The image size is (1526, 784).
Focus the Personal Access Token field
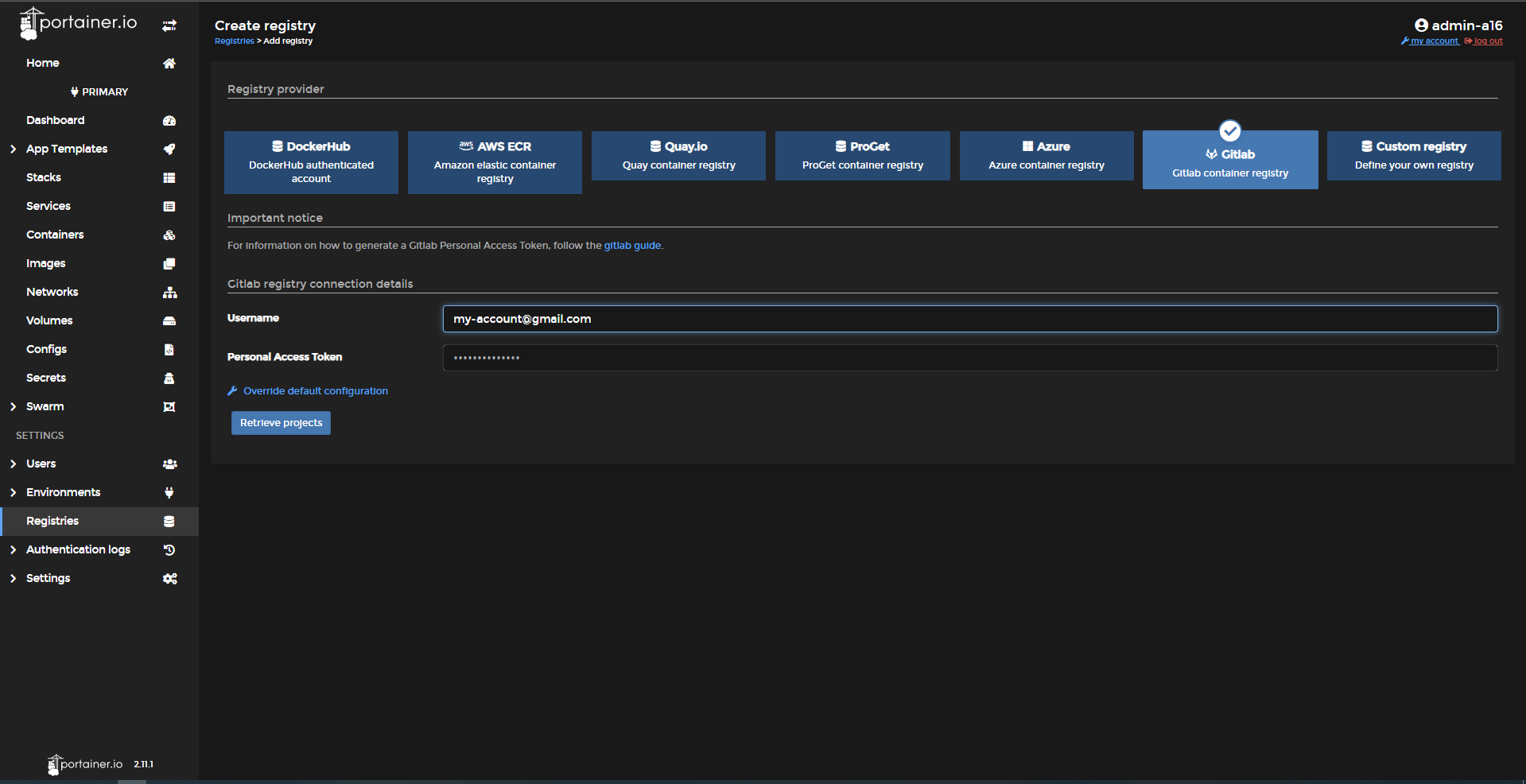click(x=970, y=358)
